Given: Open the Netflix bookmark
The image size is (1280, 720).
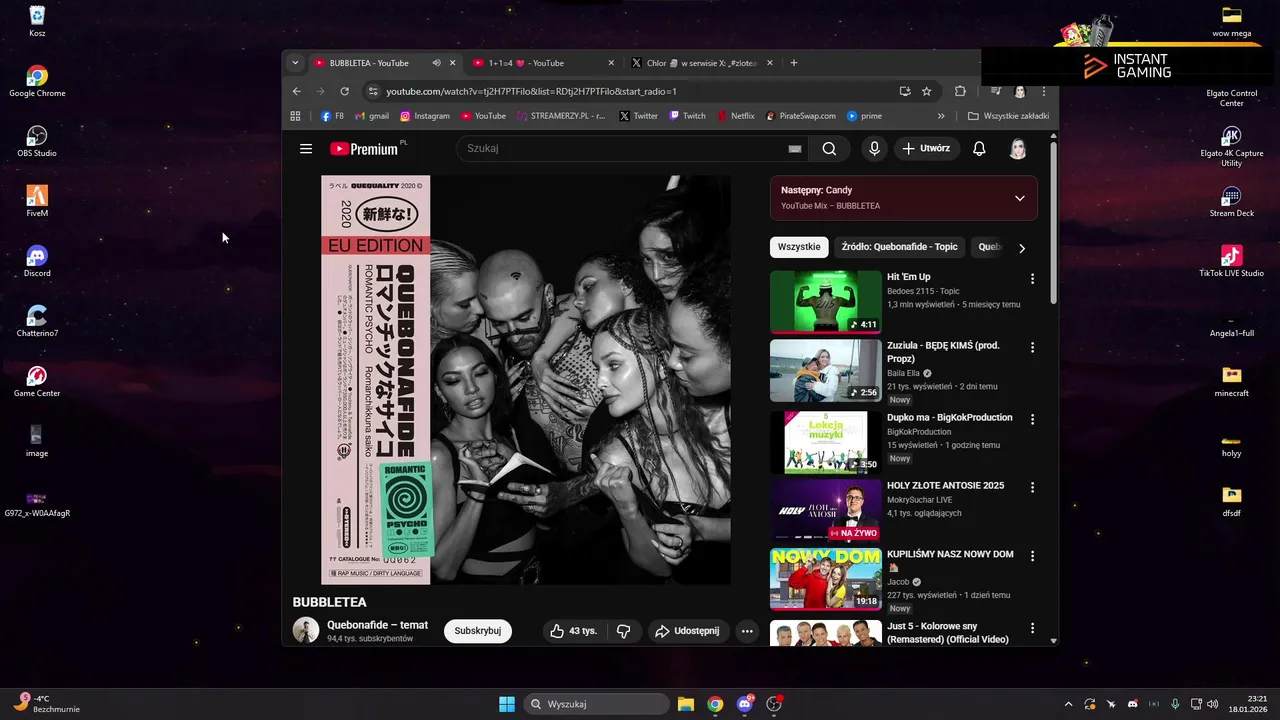Looking at the screenshot, I should [x=736, y=116].
